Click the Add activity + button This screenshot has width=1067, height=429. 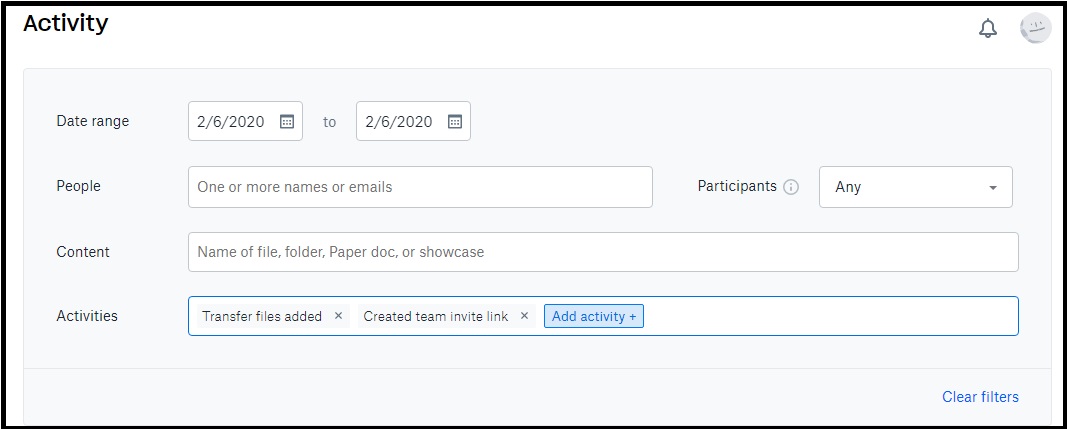[x=594, y=316]
